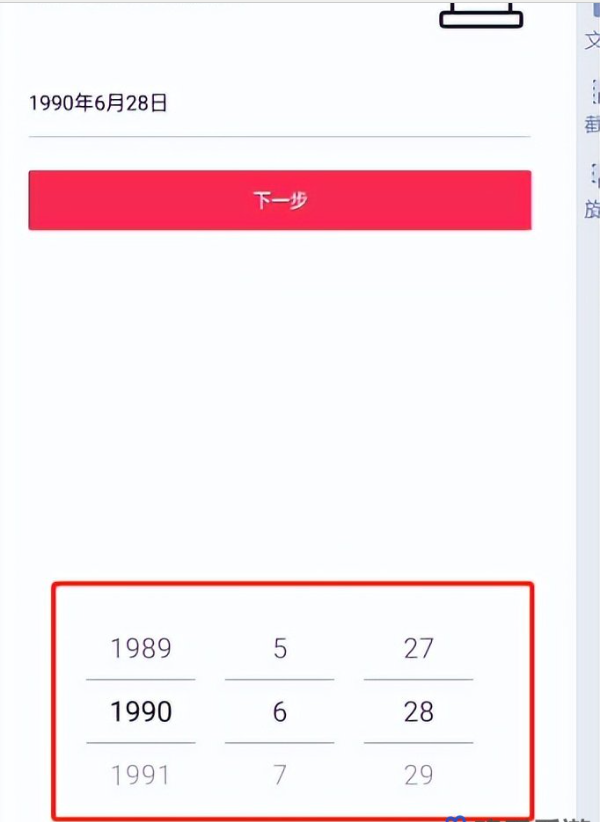Choose year 1991 in the picker
The width and height of the screenshot is (600, 822).
[141, 775]
